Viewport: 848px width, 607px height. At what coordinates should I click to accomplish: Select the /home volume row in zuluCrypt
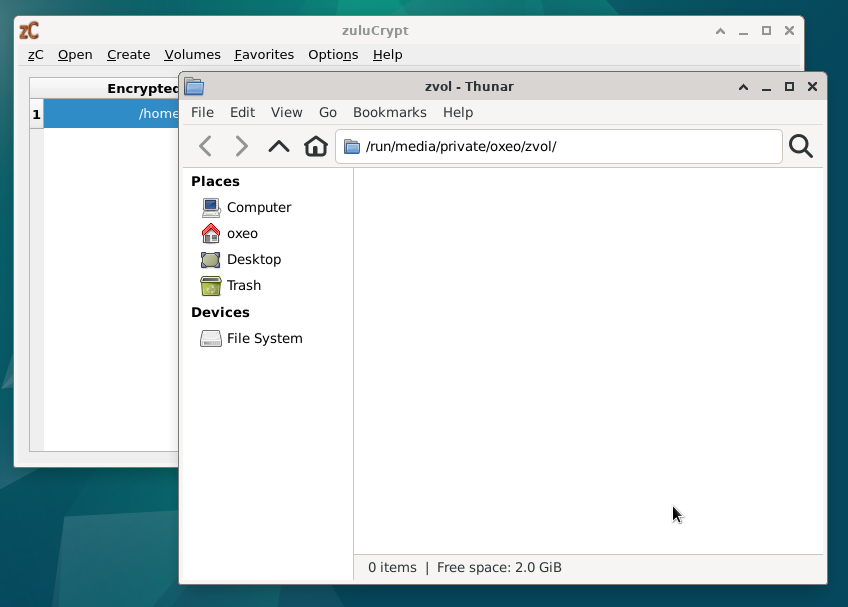[111, 114]
